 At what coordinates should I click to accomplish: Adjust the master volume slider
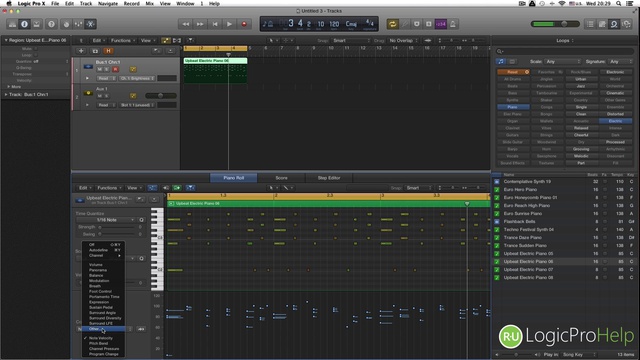pyautogui.click(x=555, y=24)
